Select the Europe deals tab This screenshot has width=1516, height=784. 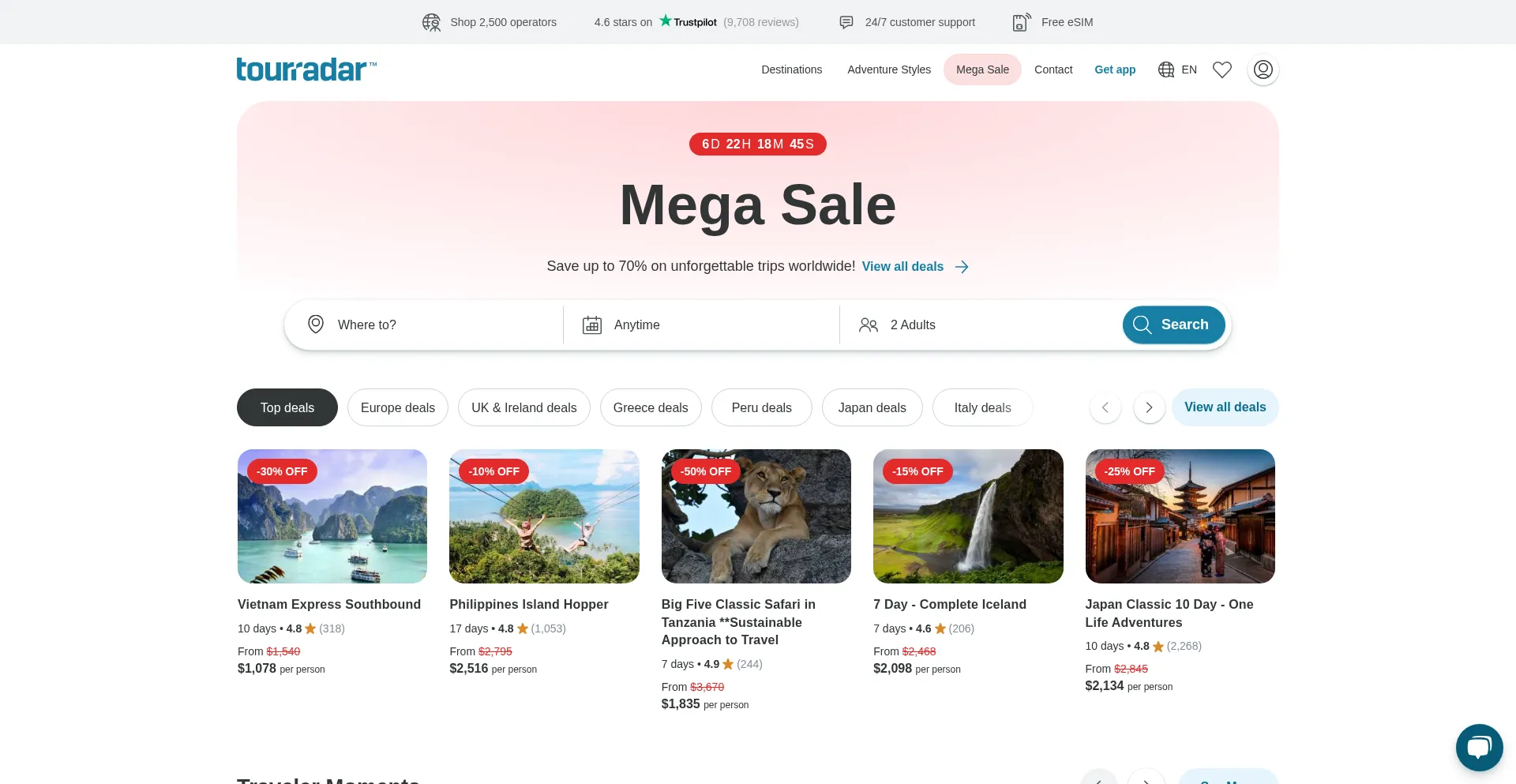(x=398, y=407)
